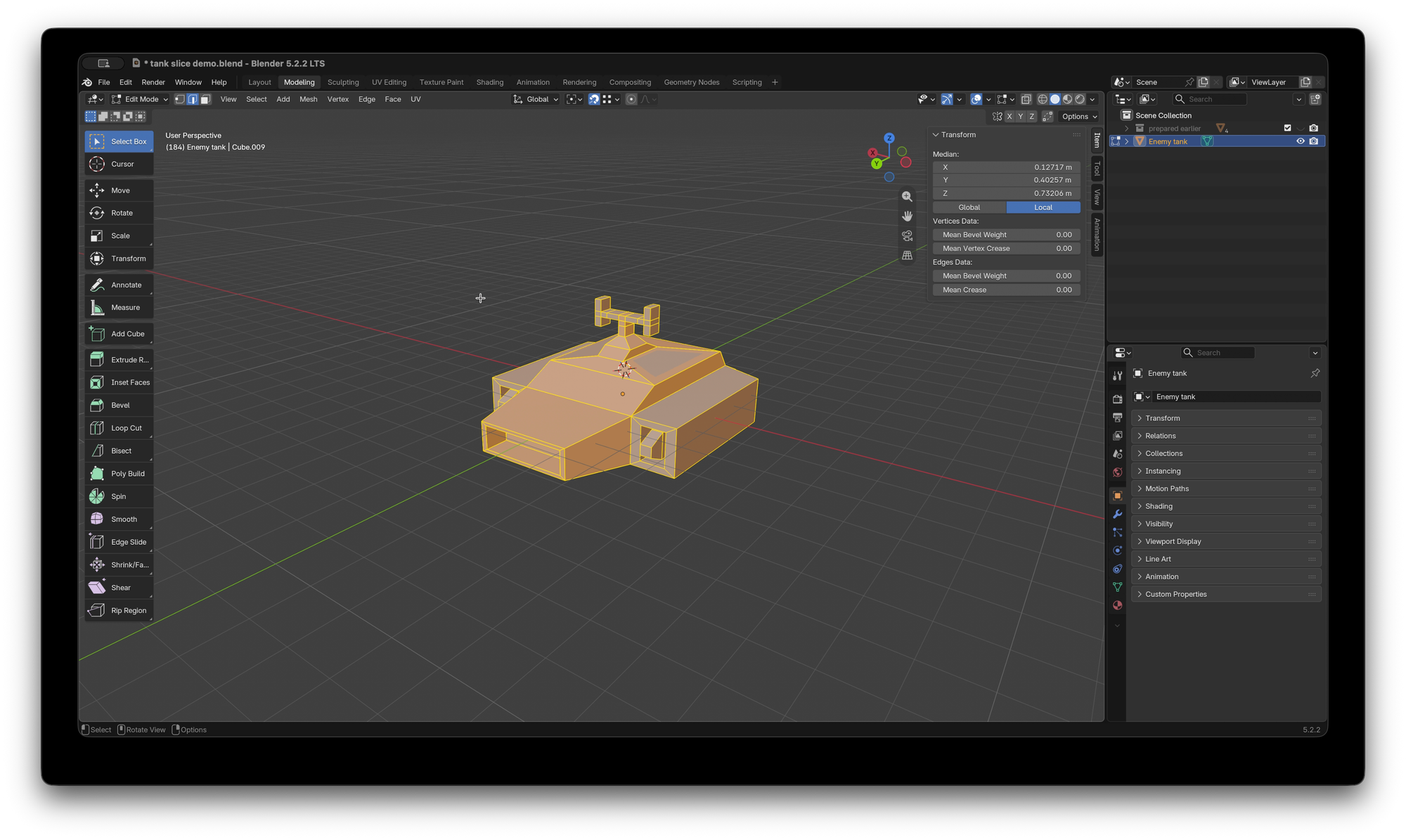Hide Enemy tank with eye icon
1406x840 pixels.
pyautogui.click(x=1300, y=141)
